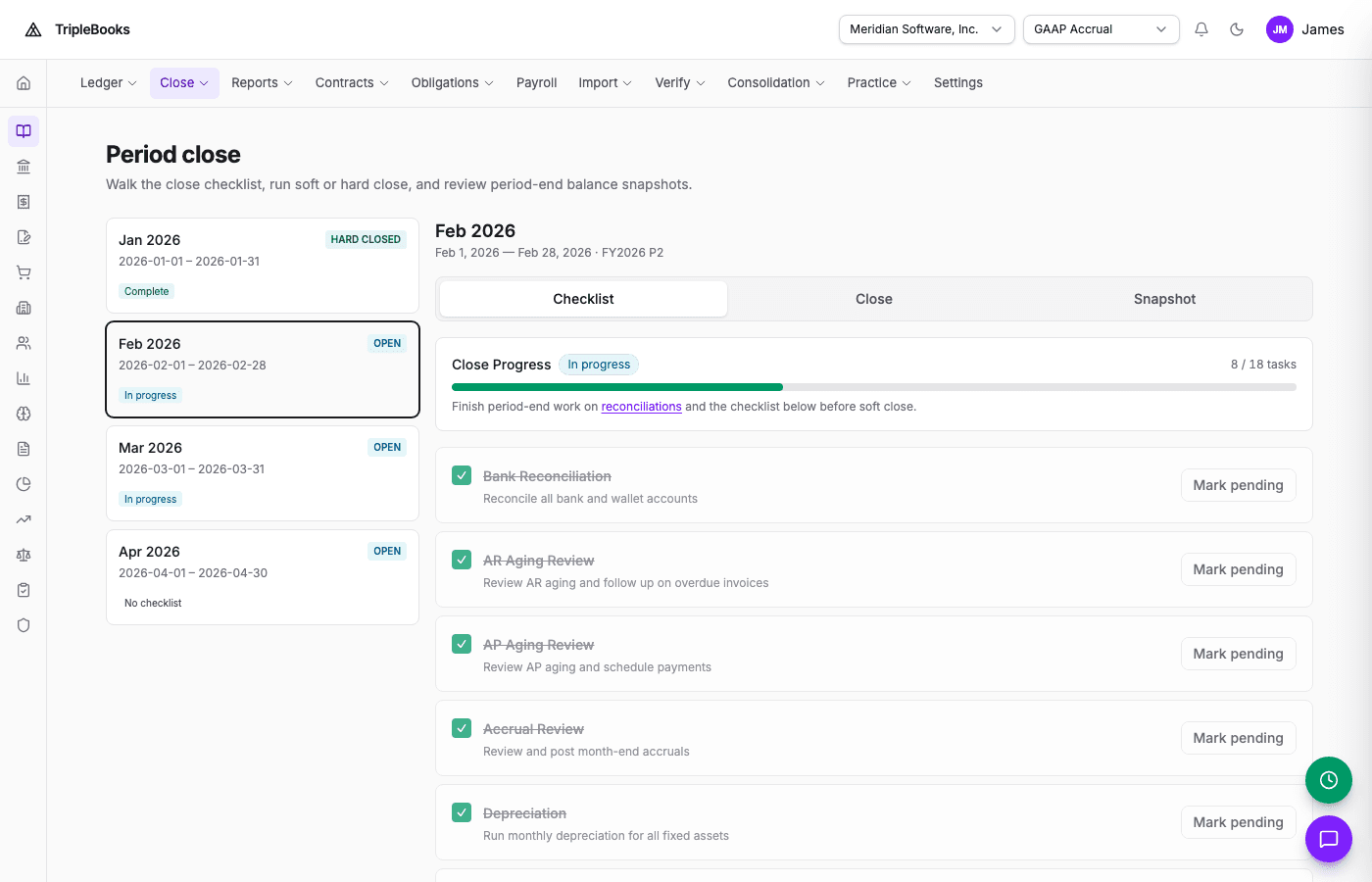Click the "Complete" status on Jan 2026

pyautogui.click(x=147, y=291)
